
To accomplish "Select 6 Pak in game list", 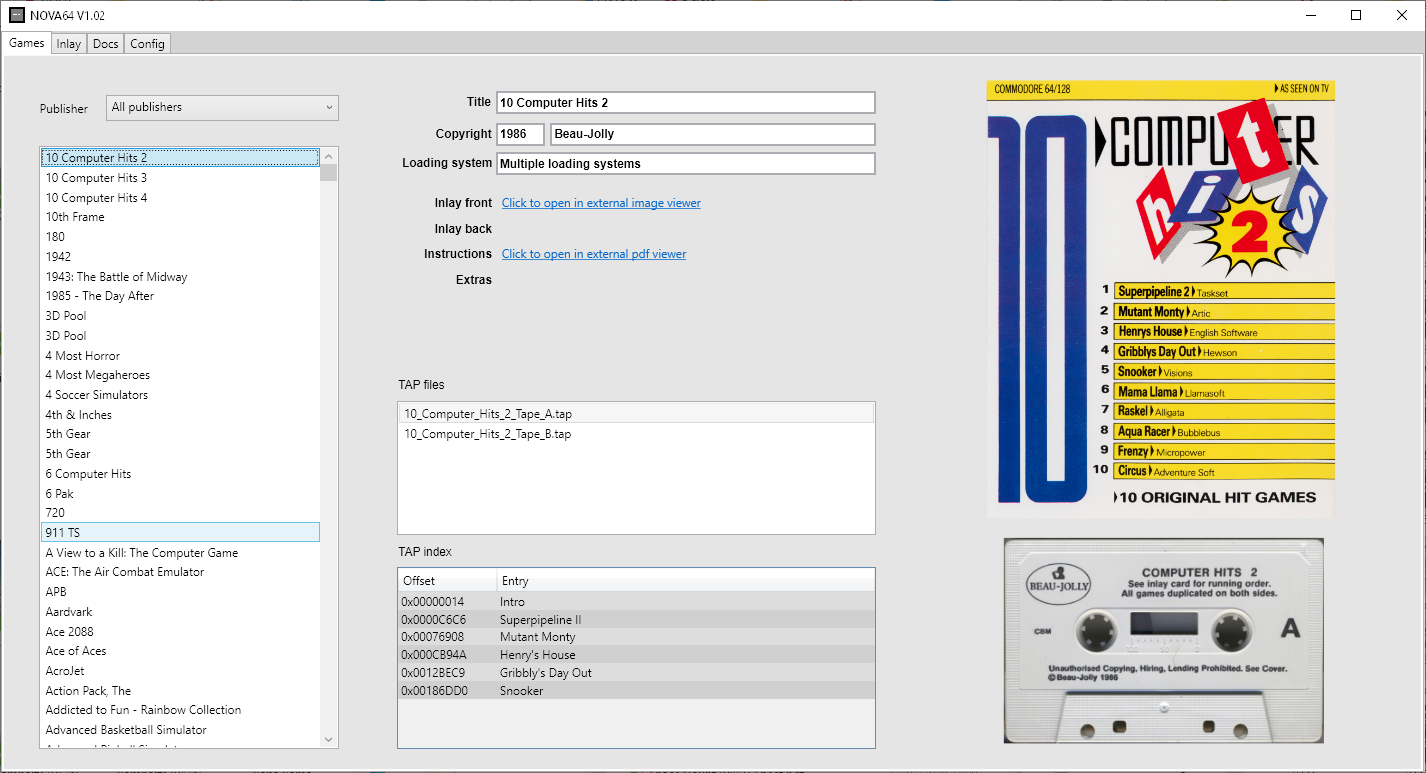I will [x=180, y=494].
